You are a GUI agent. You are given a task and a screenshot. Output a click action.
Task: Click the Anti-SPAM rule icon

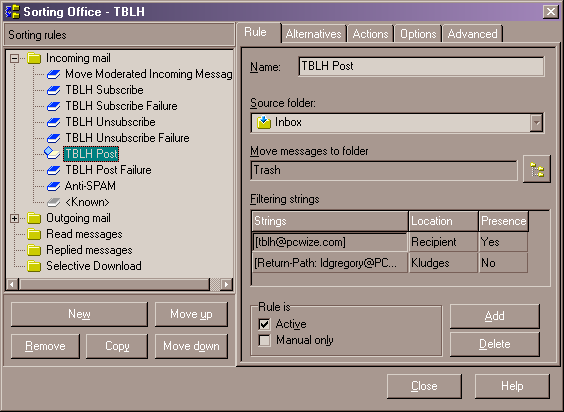point(54,186)
